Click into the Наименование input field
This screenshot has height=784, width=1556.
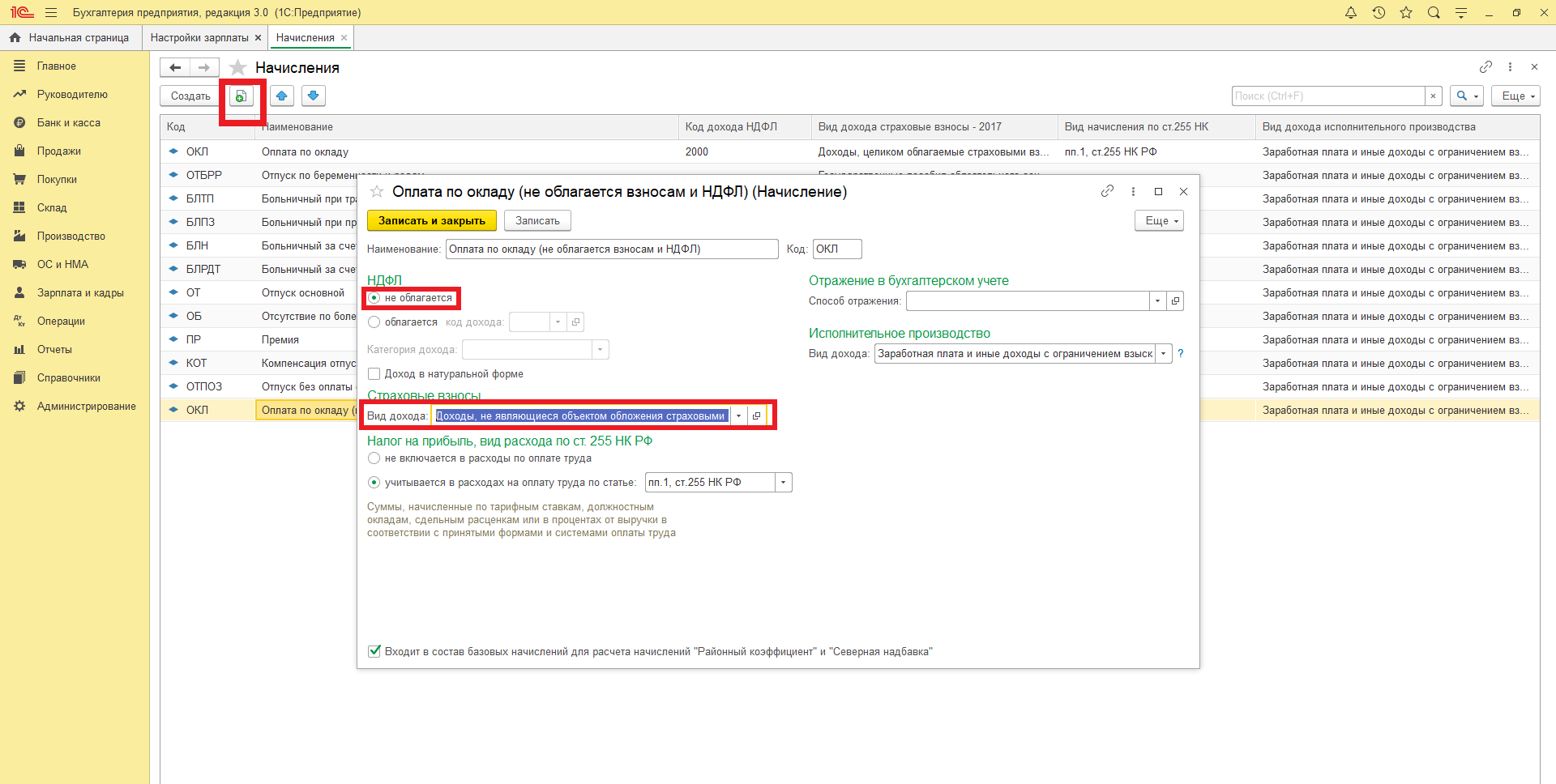coord(611,249)
